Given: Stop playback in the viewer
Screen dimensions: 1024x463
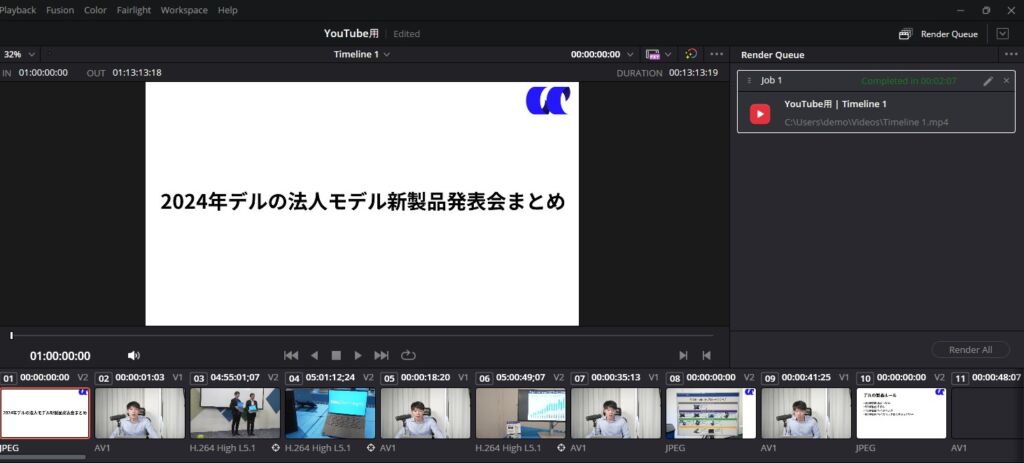Looking at the screenshot, I should (x=336, y=355).
